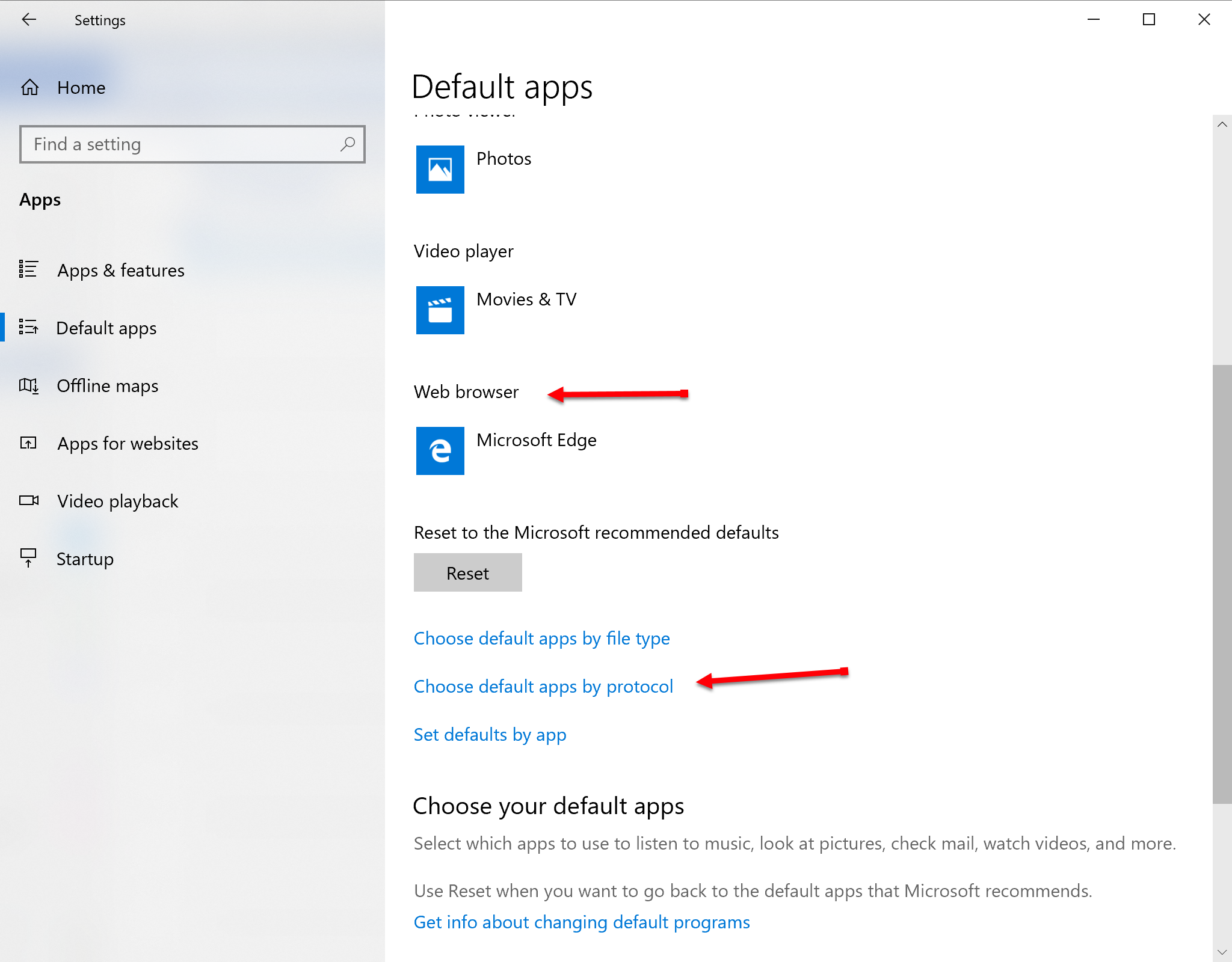Open Get info about changing default programs
Image resolution: width=1232 pixels, height=962 pixels.
pos(581,922)
